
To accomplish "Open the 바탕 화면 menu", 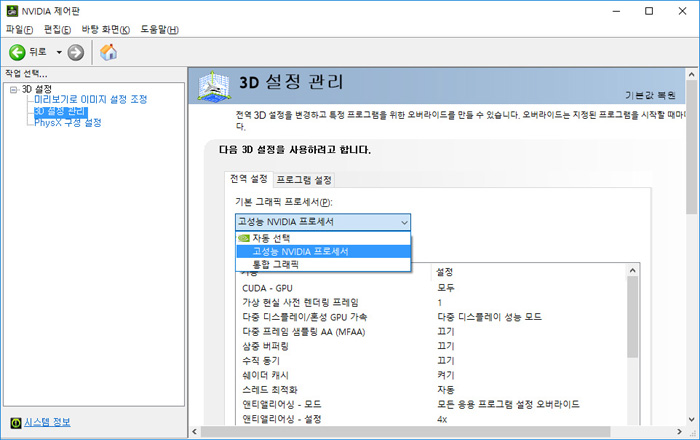I will tap(106, 29).
